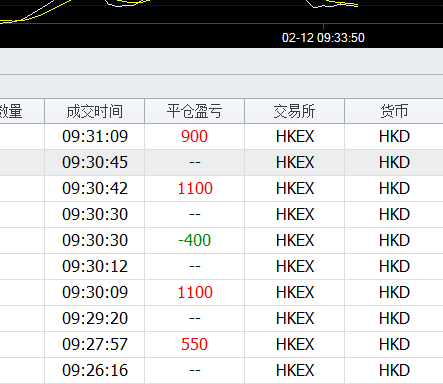Click the profit value 900

click(x=195, y=136)
